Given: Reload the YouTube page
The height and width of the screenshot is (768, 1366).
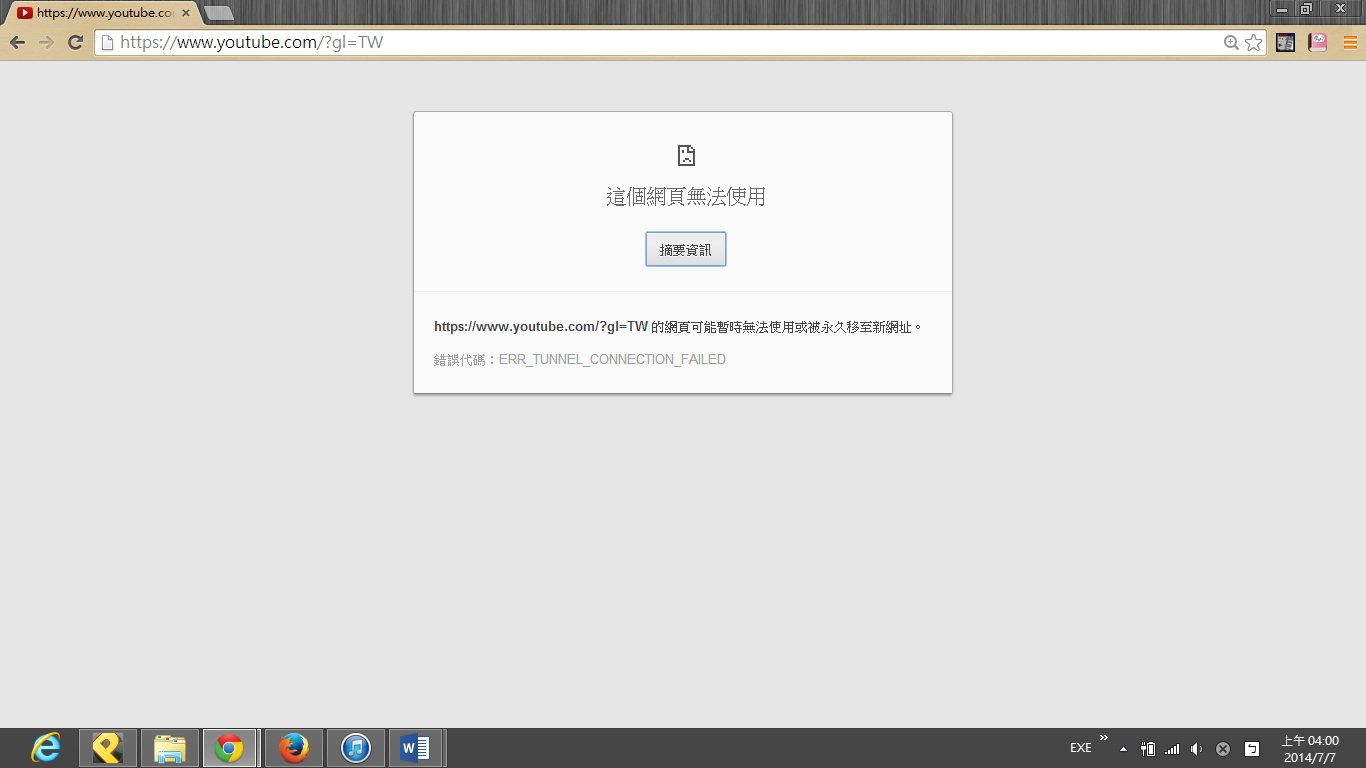Looking at the screenshot, I should pyautogui.click(x=75, y=42).
